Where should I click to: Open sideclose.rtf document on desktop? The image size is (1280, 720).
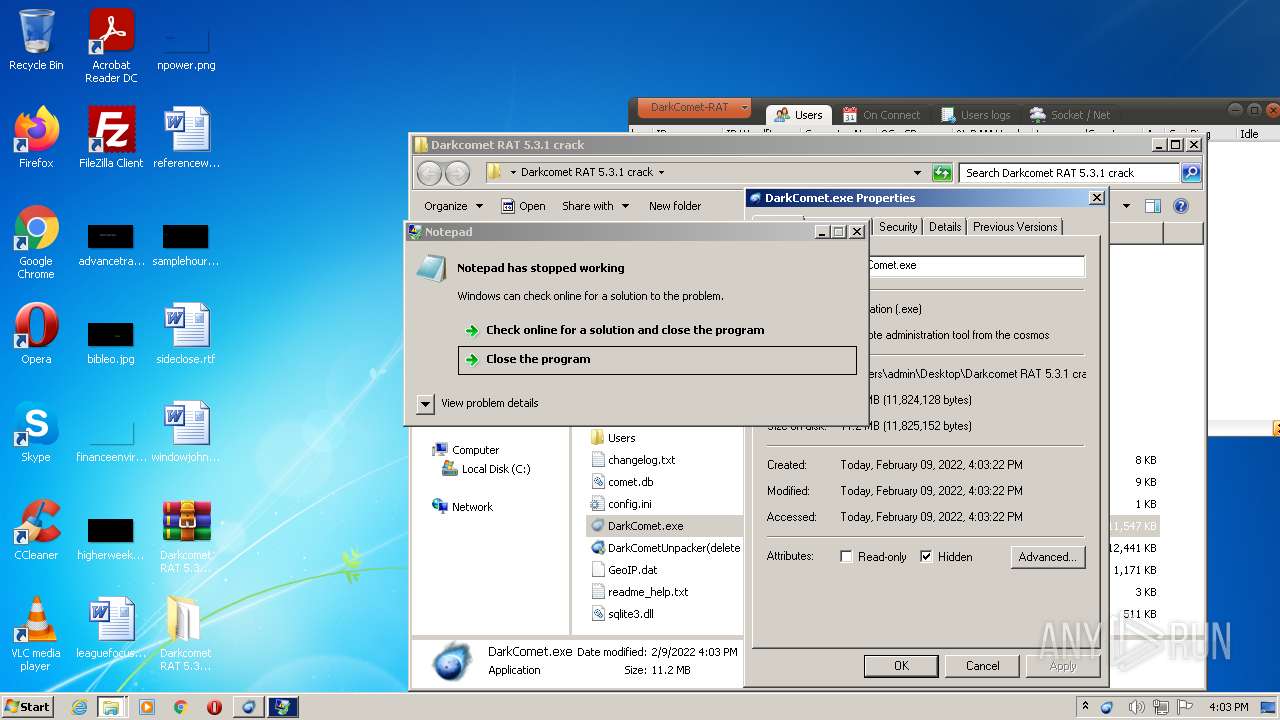(186, 334)
